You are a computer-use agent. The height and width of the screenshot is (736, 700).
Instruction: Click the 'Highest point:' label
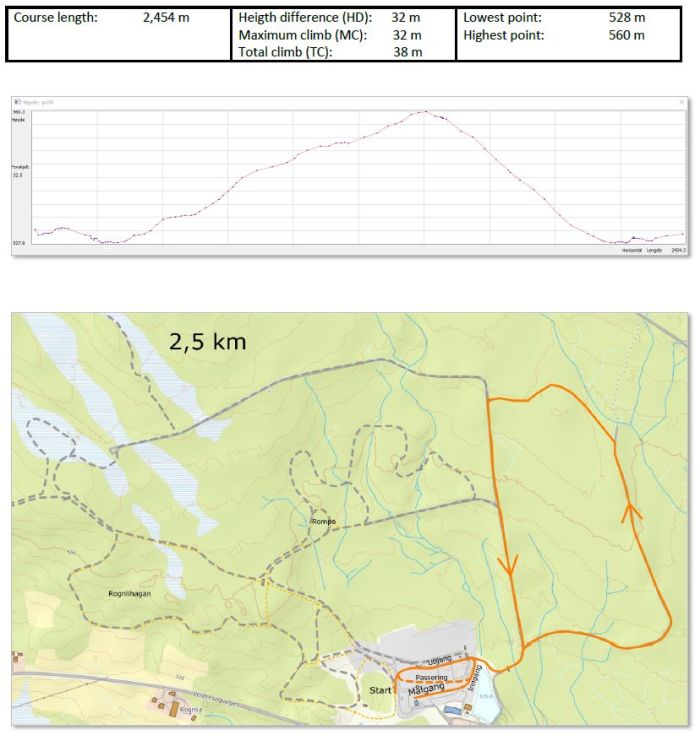click(504, 35)
